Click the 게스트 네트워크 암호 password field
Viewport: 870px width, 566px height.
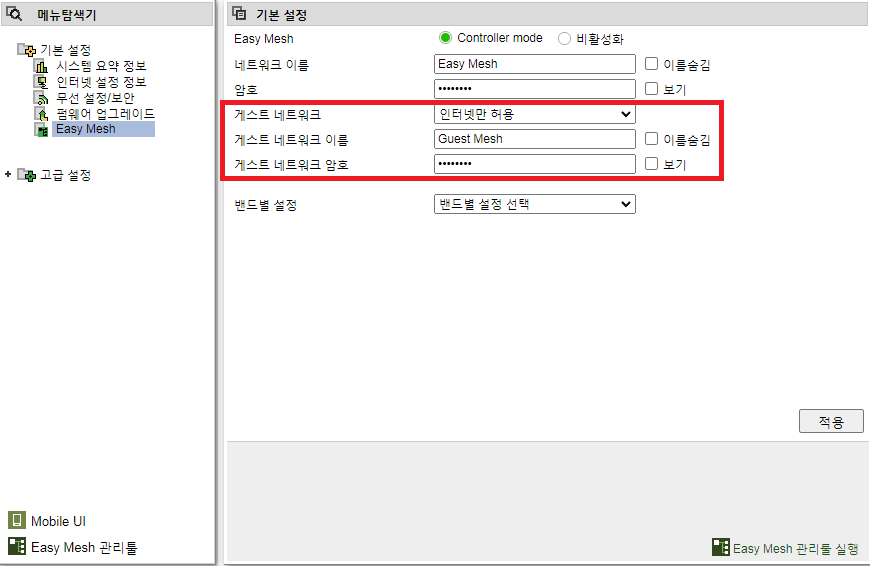click(534, 164)
